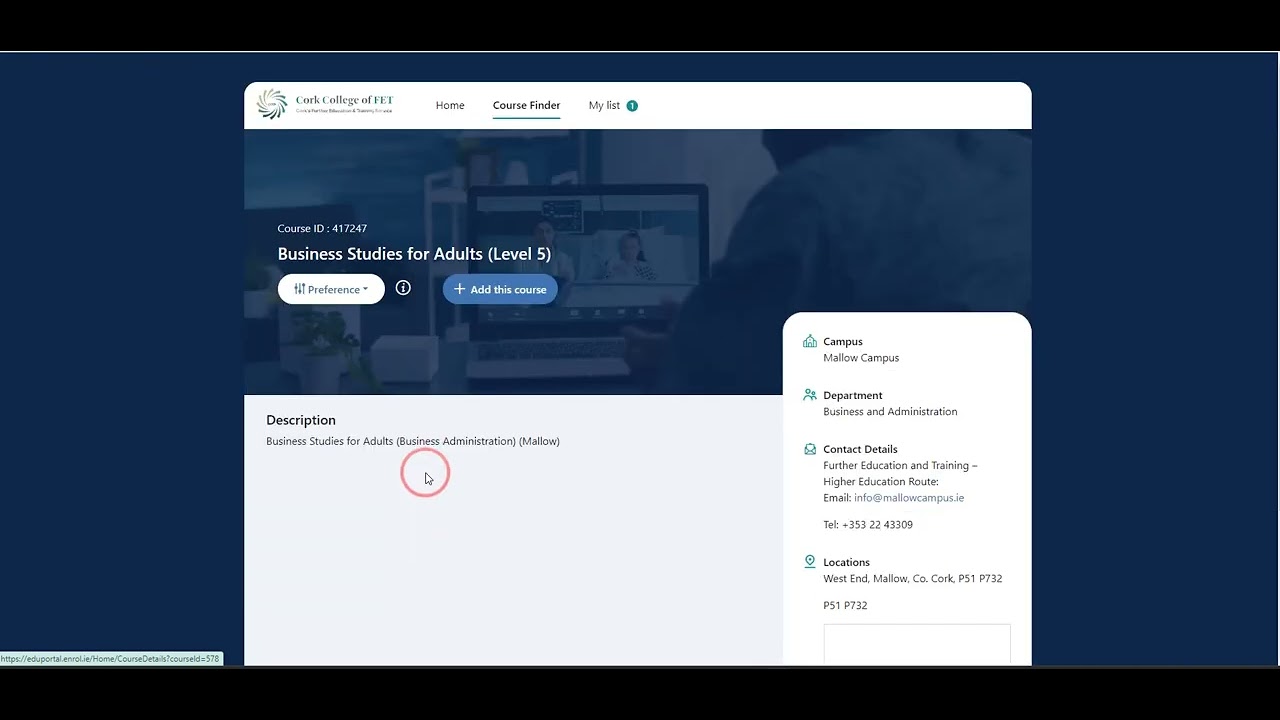Click the Mallow Campus text
Viewport: 1280px width, 720px height.
861,357
